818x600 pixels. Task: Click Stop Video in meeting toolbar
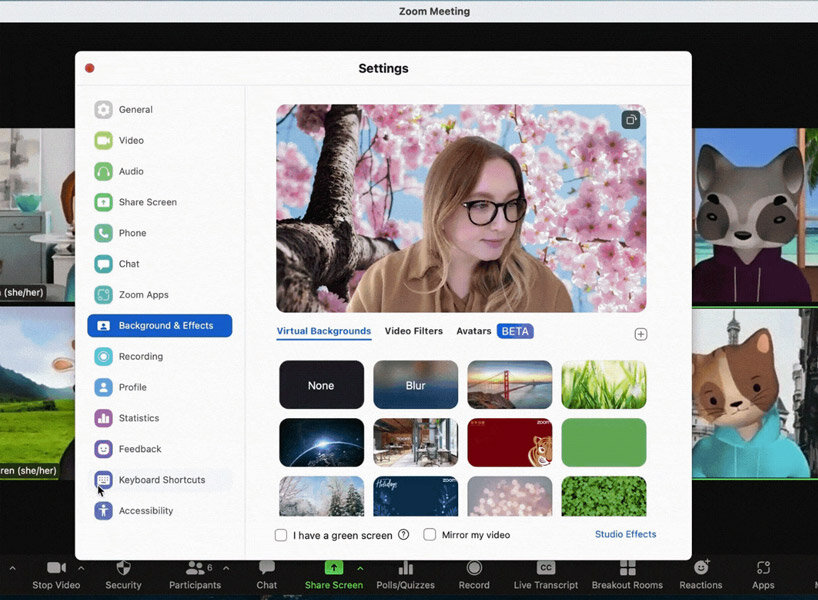(x=56, y=575)
